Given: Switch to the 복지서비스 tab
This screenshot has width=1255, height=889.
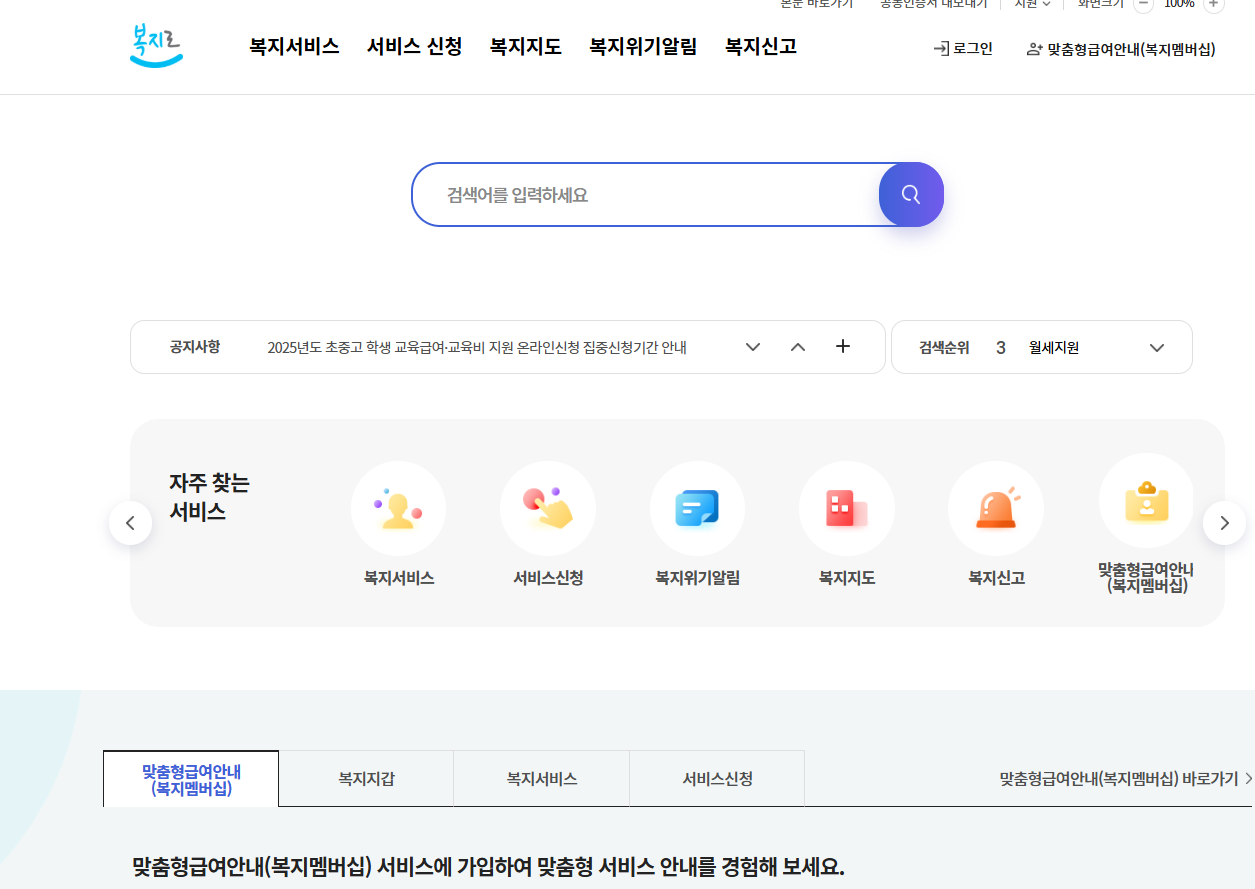Looking at the screenshot, I should coord(542,779).
